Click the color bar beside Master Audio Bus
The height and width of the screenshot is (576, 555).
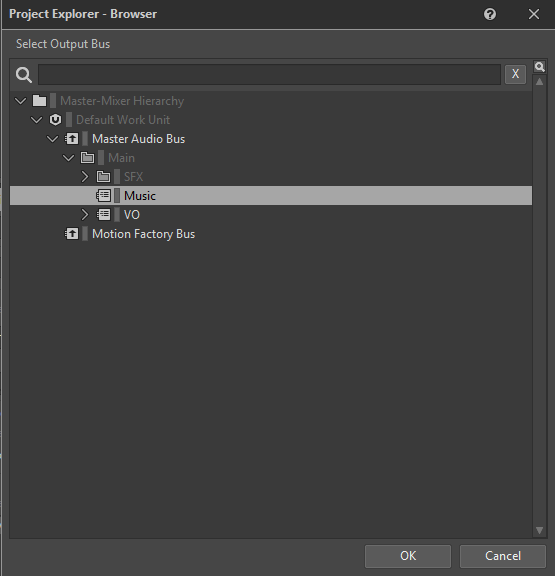click(x=85, y=139)
